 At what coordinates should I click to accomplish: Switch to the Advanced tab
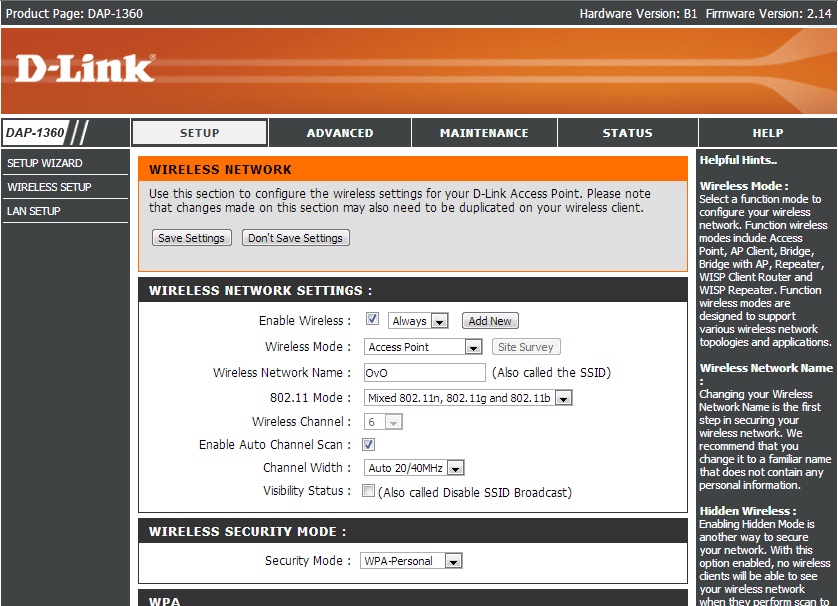pos(340,133)
